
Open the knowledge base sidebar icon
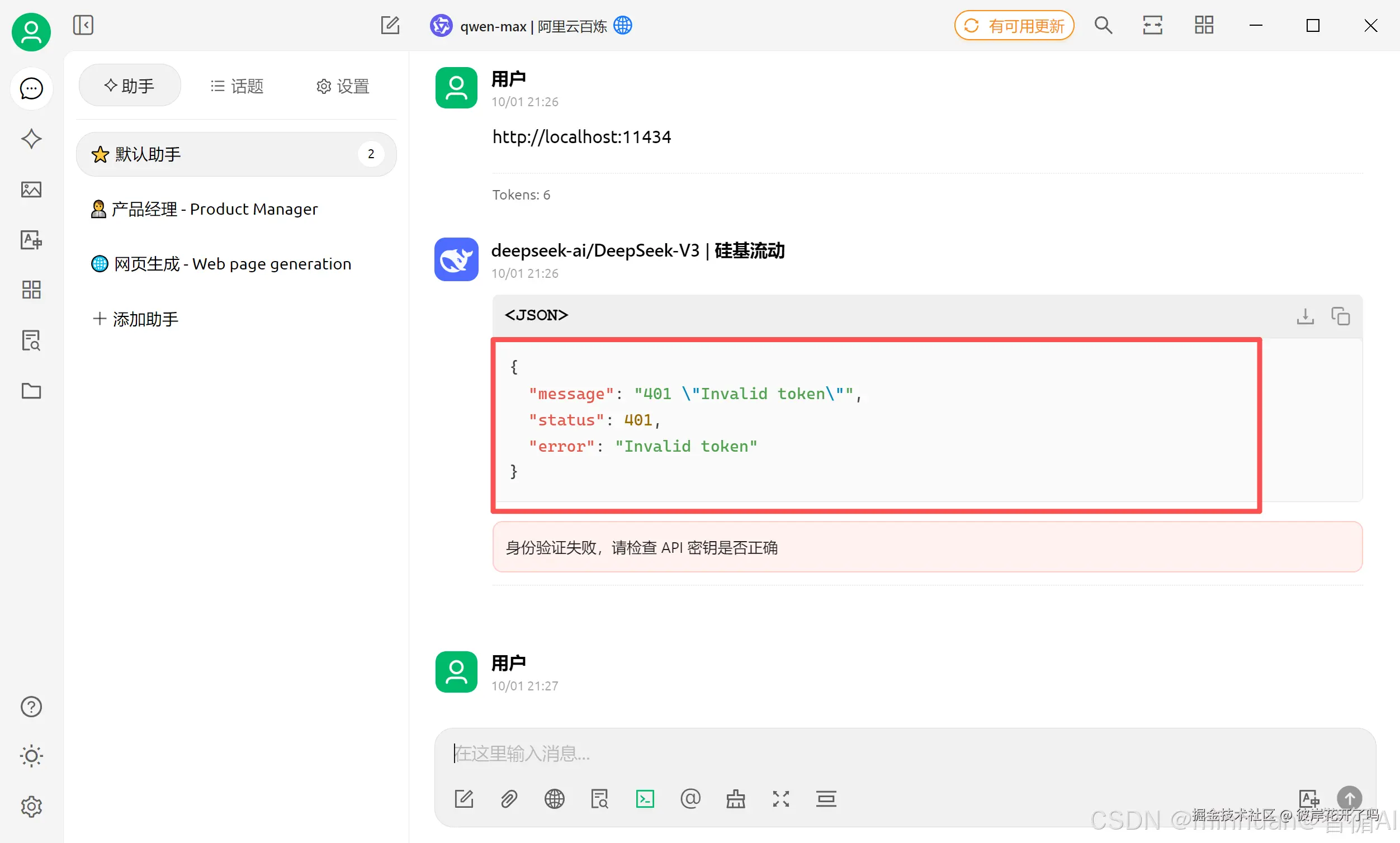(x=31, y=340)
